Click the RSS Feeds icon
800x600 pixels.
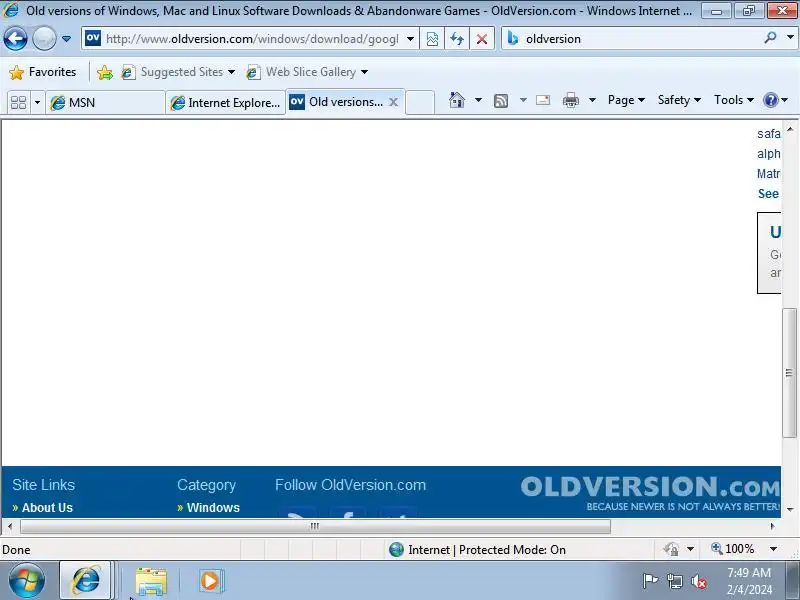[x=501, y=101]
